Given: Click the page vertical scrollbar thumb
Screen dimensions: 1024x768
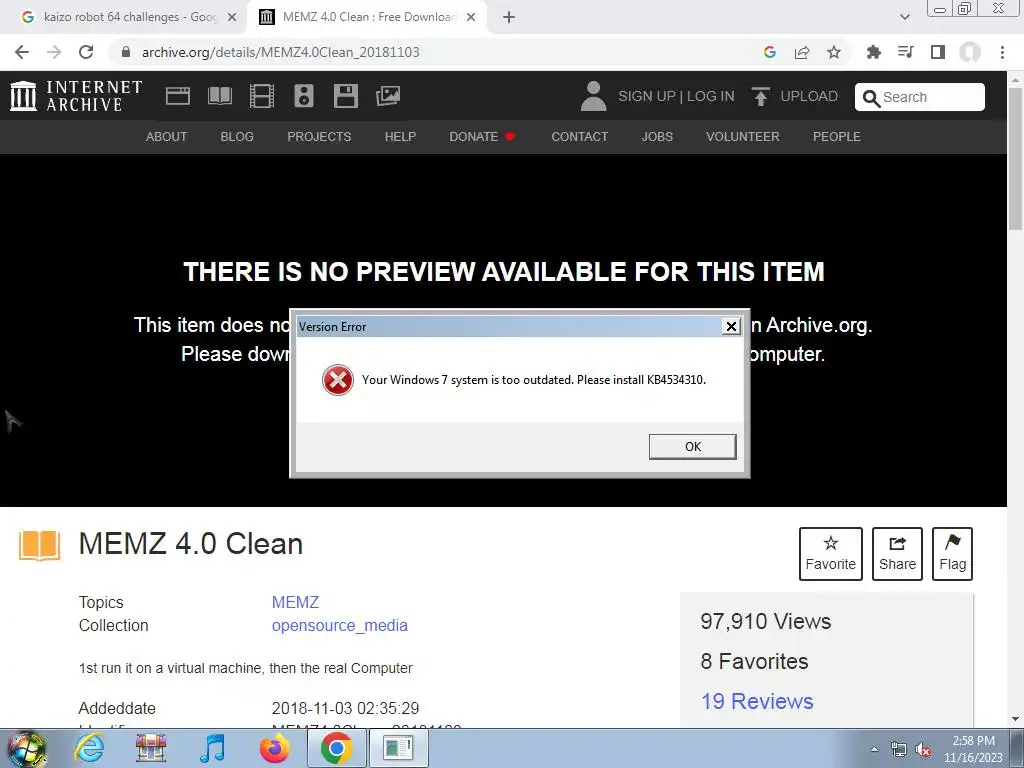Looking at the screenshot, I should [1016, 160].
